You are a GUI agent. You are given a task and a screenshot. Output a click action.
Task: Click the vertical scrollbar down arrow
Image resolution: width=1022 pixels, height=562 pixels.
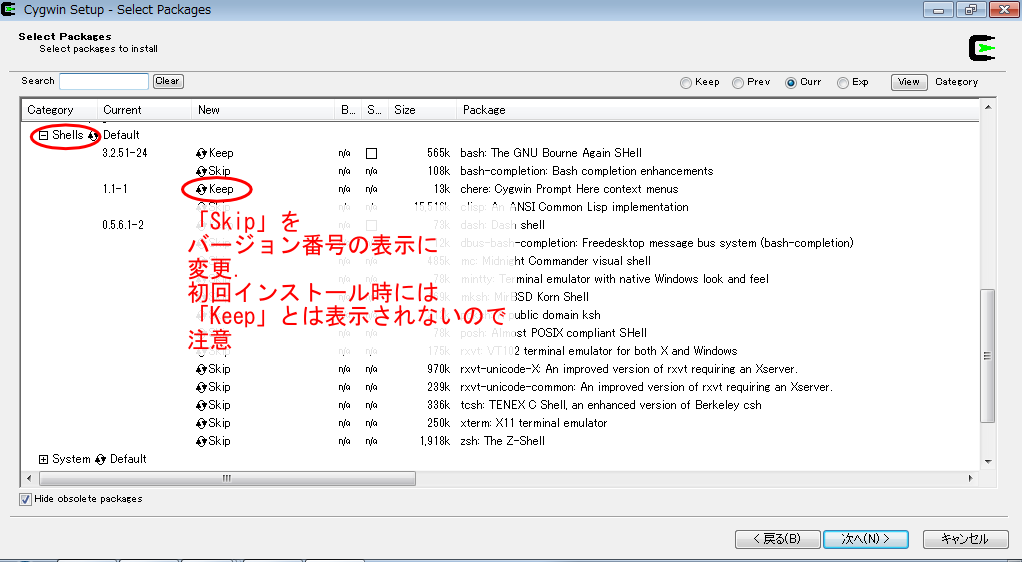coord(988,461)
